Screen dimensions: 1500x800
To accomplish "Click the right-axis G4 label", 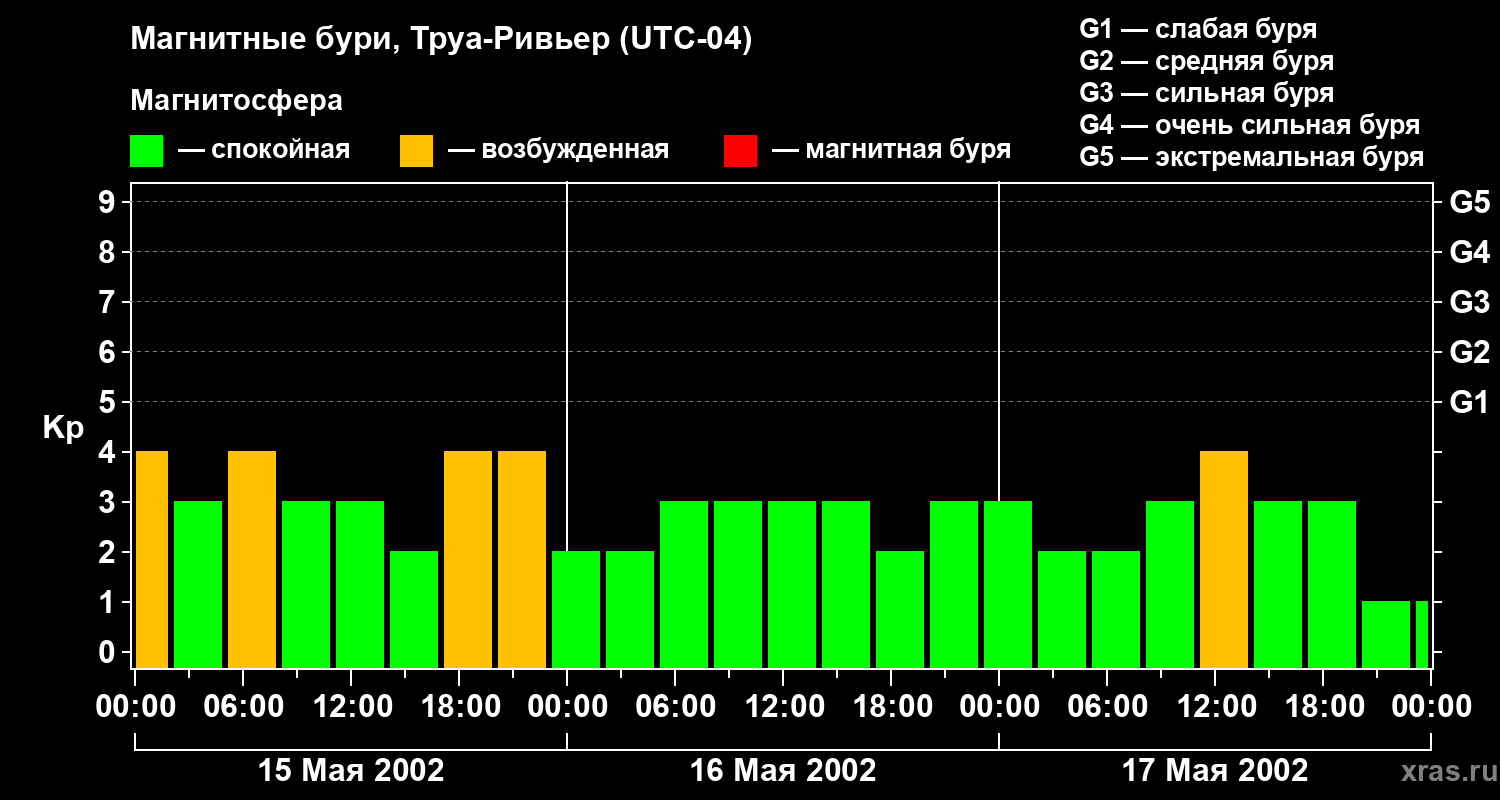I will (x=1469, y=252).
